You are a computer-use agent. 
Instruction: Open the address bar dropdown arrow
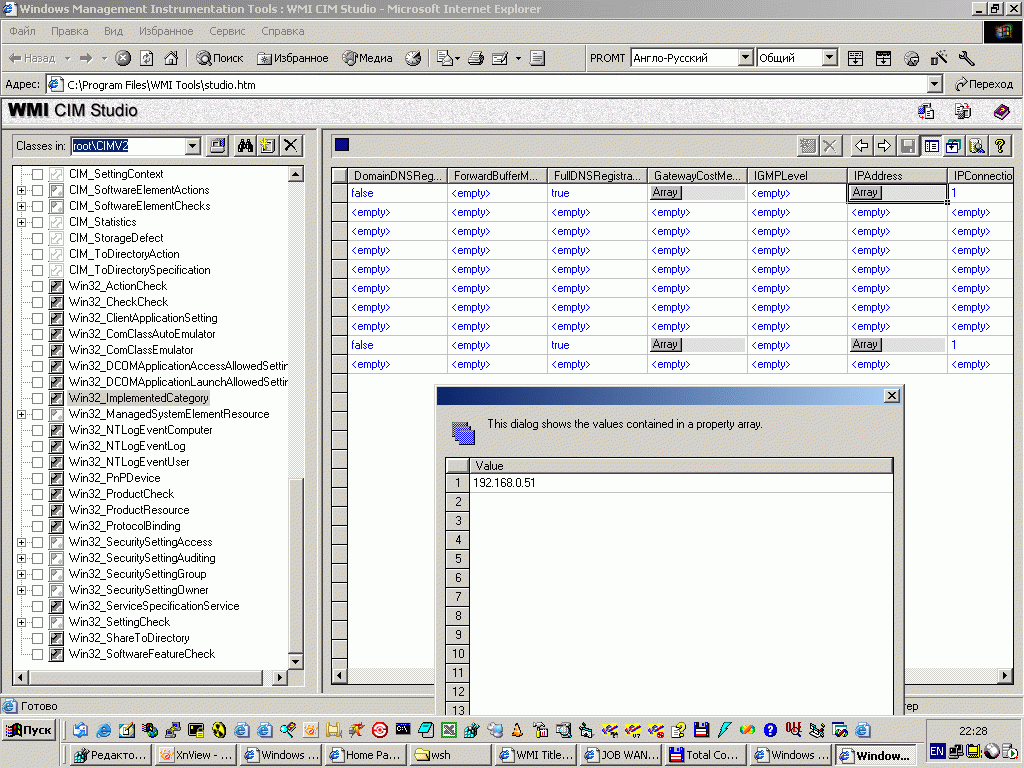click(935, 84)
